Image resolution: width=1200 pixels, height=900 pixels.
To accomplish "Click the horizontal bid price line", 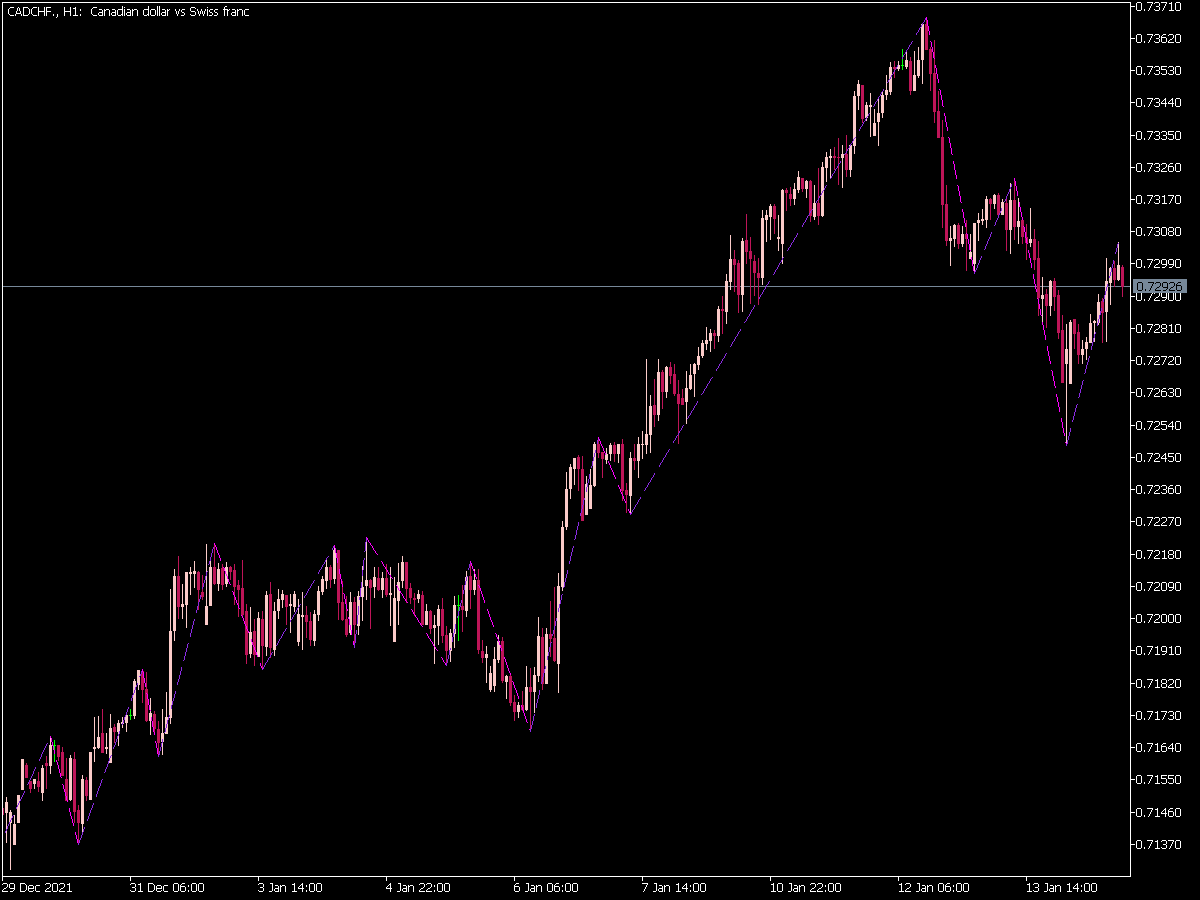I will pos(565,286).
